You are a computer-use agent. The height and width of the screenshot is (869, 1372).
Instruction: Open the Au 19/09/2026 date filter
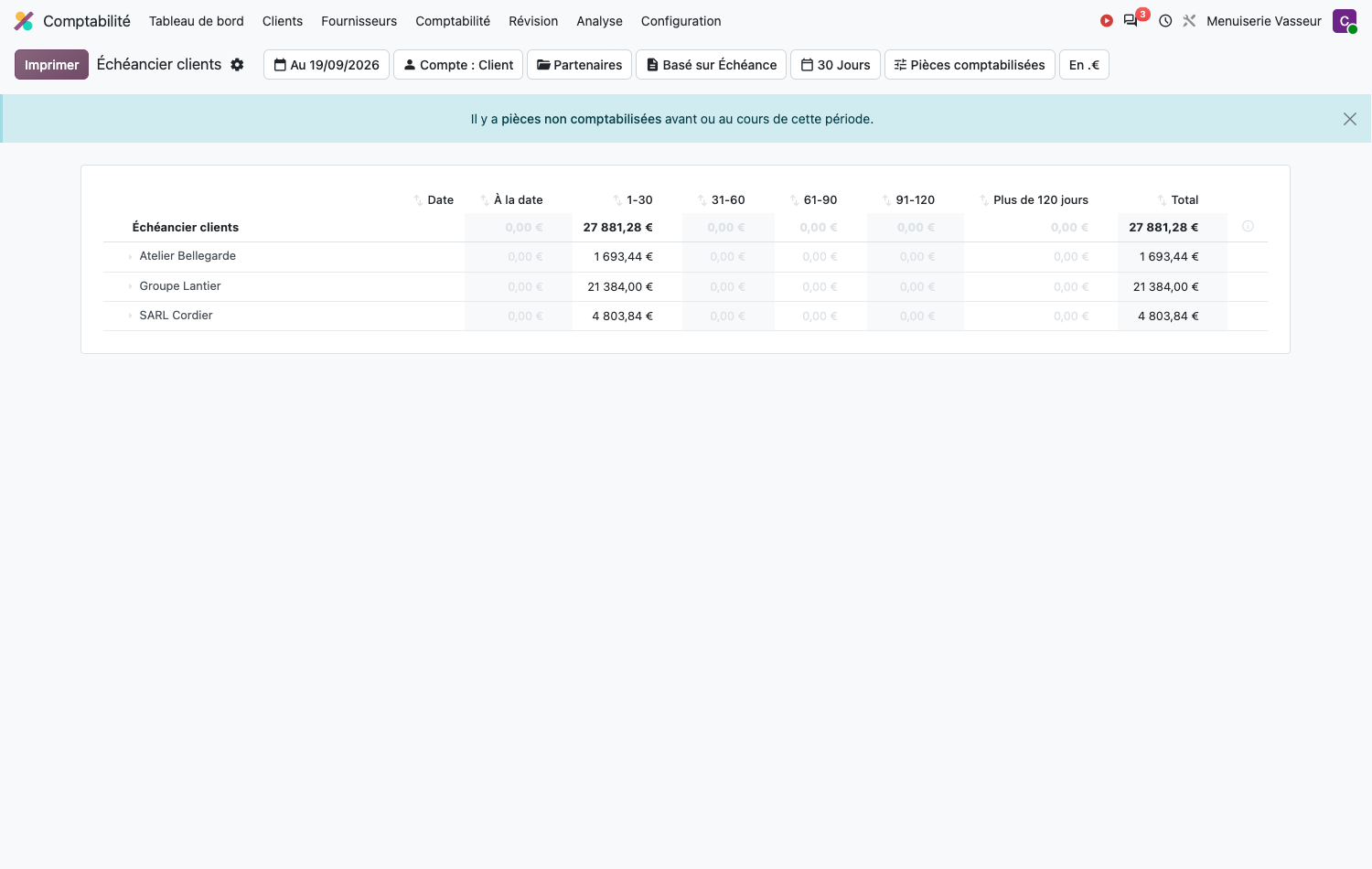click(x=327, y=65)
